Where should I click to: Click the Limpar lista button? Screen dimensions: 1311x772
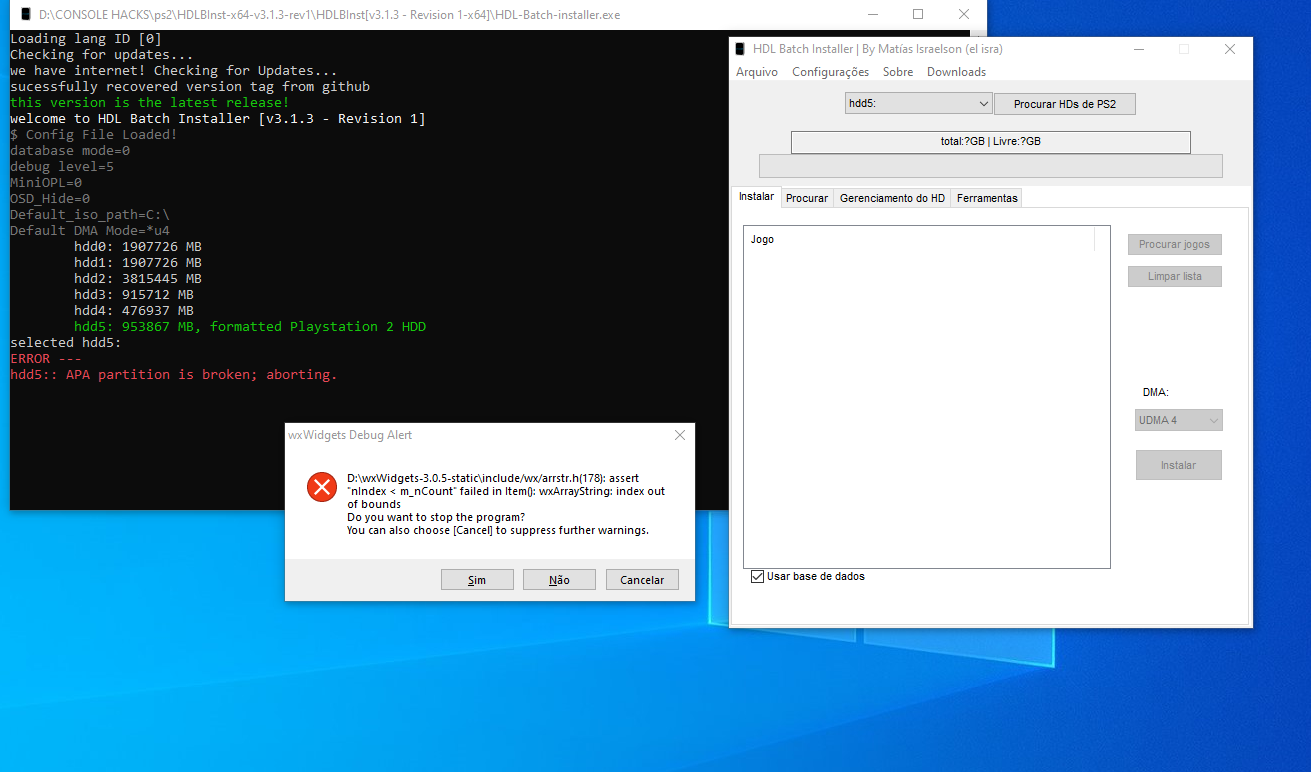coord(1175,276)
